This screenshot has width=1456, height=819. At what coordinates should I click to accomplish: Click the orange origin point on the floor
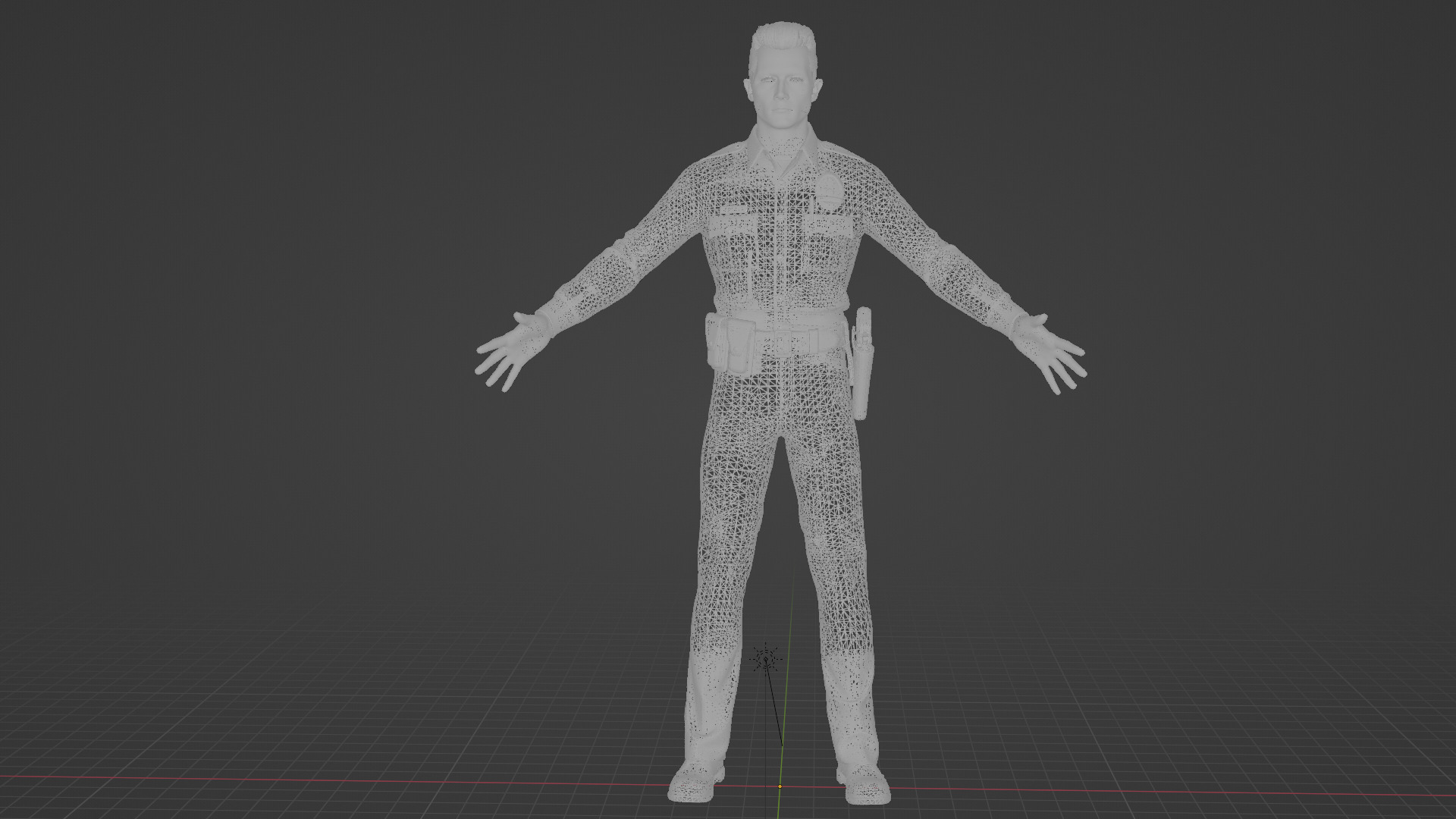[x=780, y=786]
